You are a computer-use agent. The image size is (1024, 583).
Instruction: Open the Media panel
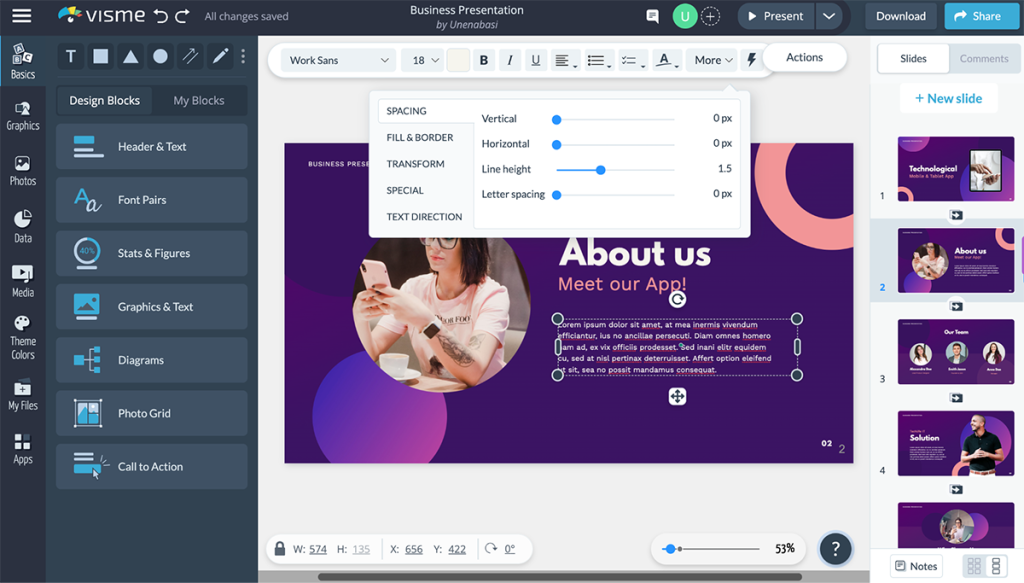pos(23,281)
